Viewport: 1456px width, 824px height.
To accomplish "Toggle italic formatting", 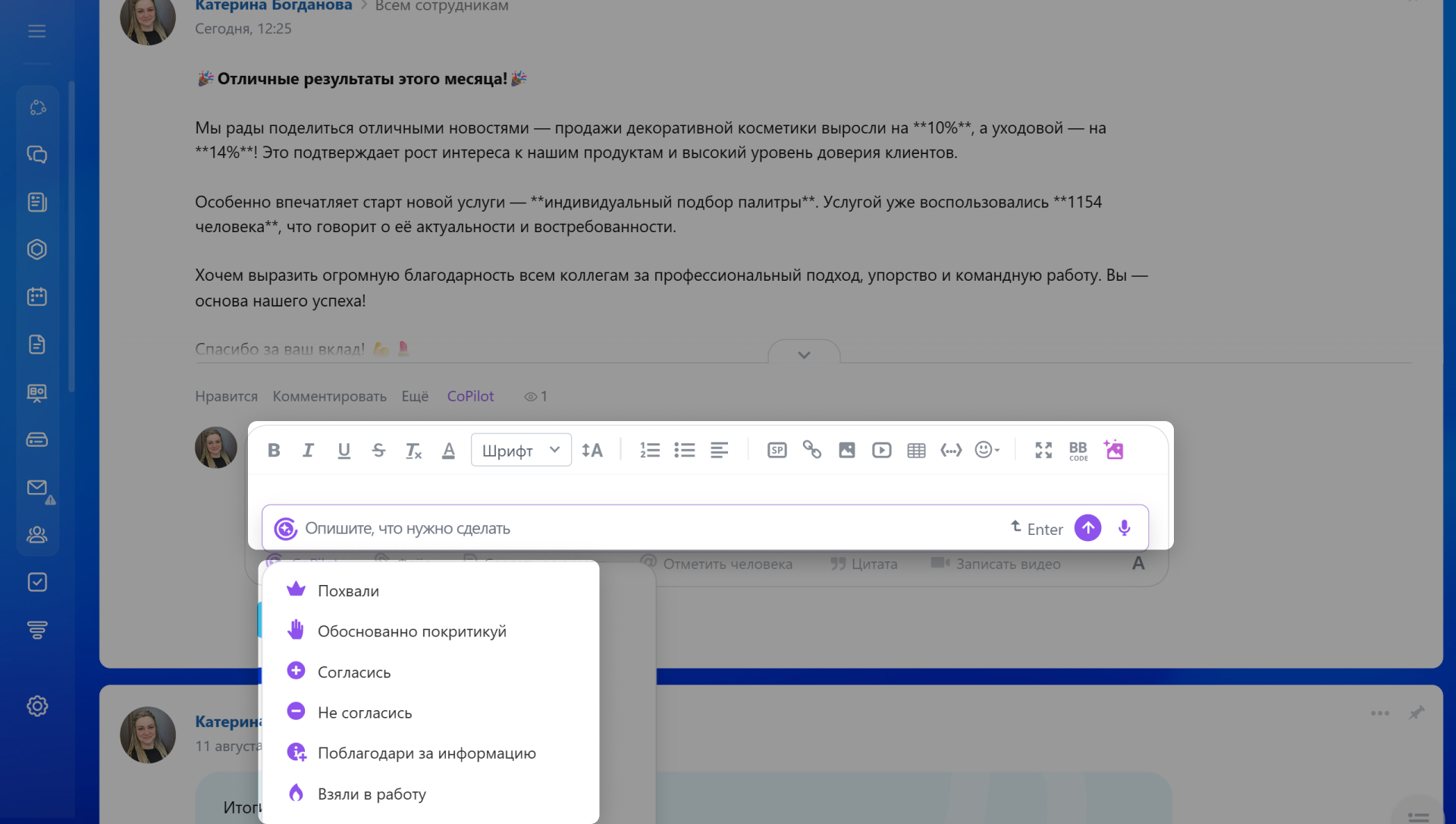I will pyautogui.click(x=308, y=451).
